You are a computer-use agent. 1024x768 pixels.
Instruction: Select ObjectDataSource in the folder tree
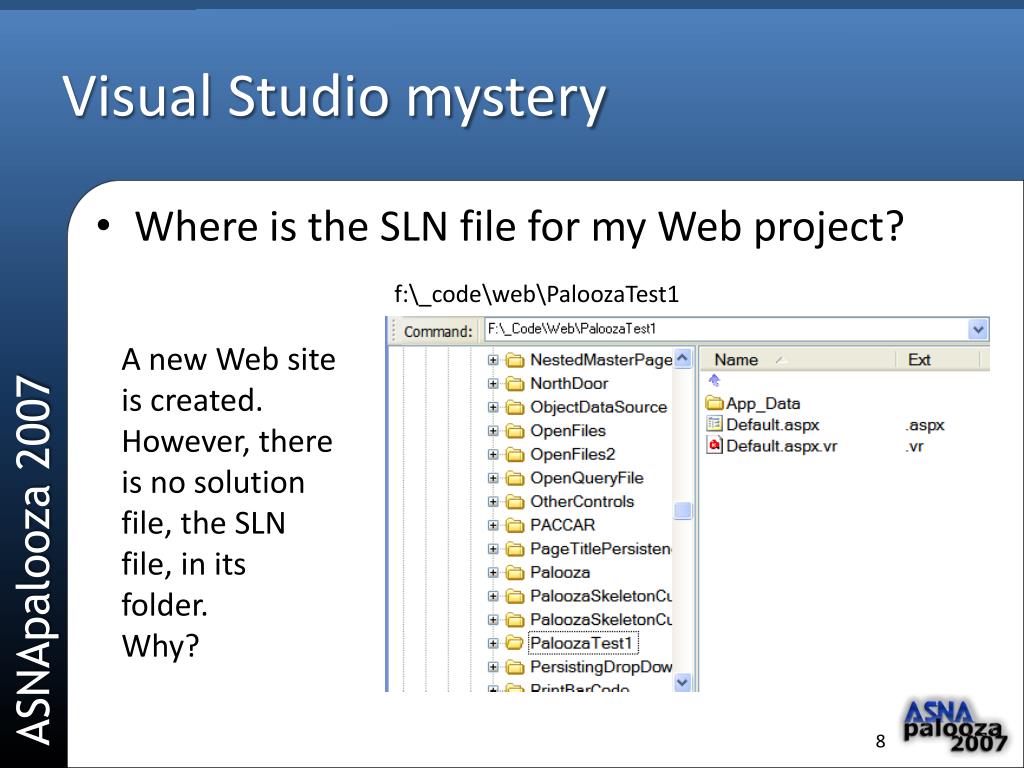pos(598,408)
